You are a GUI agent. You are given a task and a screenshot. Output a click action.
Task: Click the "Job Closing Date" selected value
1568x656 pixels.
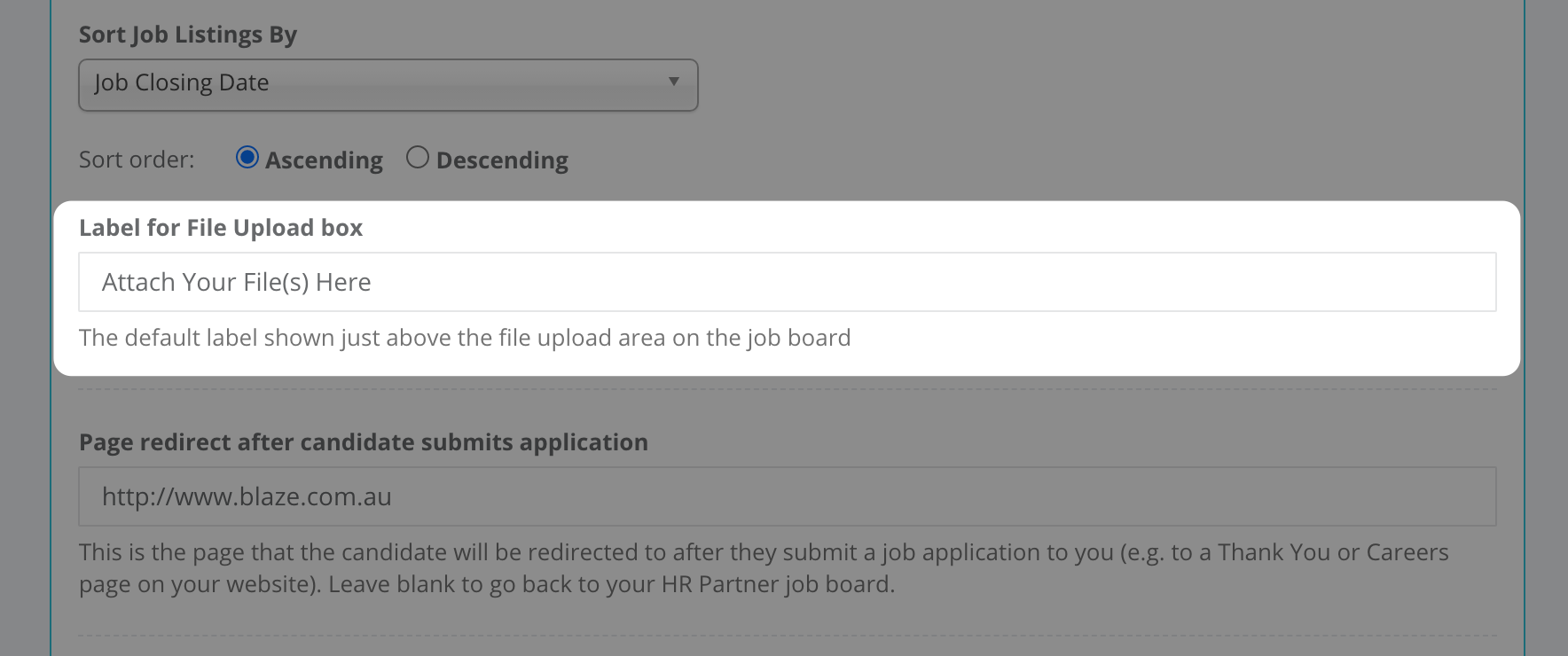coord(182,82)
